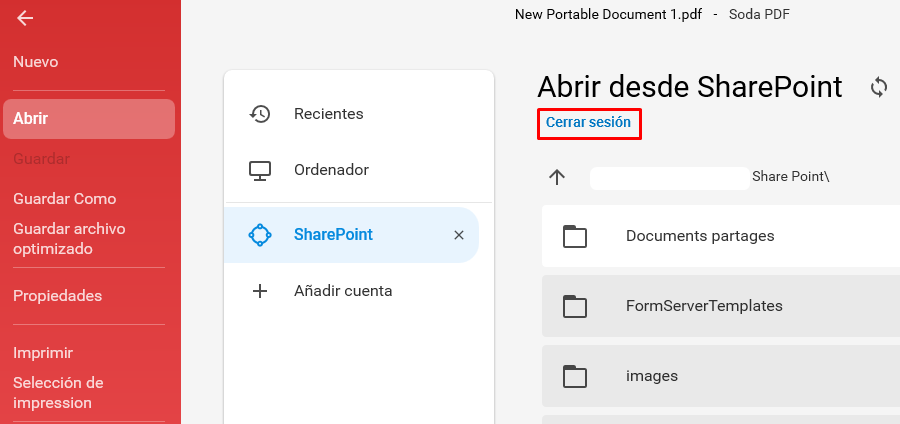Select Nuevo in the red sidebar
The width and height of the screenshot is (900, 424).
tap(36, 62)
